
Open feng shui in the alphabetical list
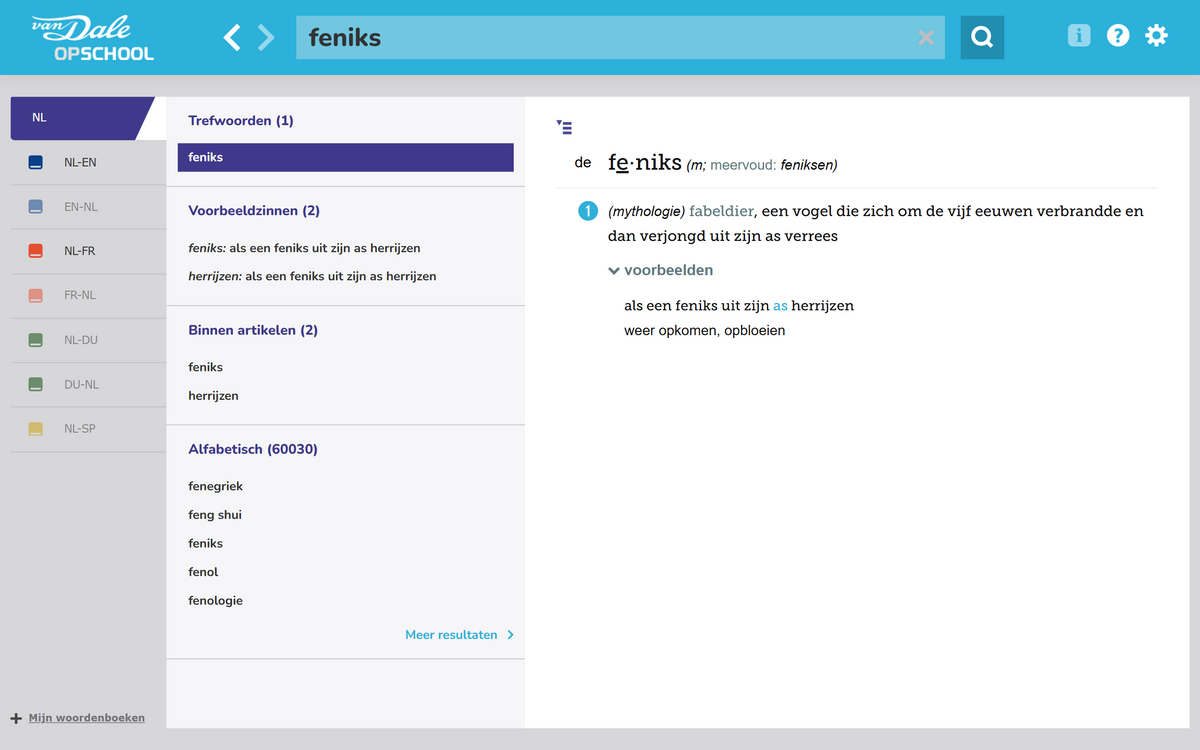click(x=215, y=515)
